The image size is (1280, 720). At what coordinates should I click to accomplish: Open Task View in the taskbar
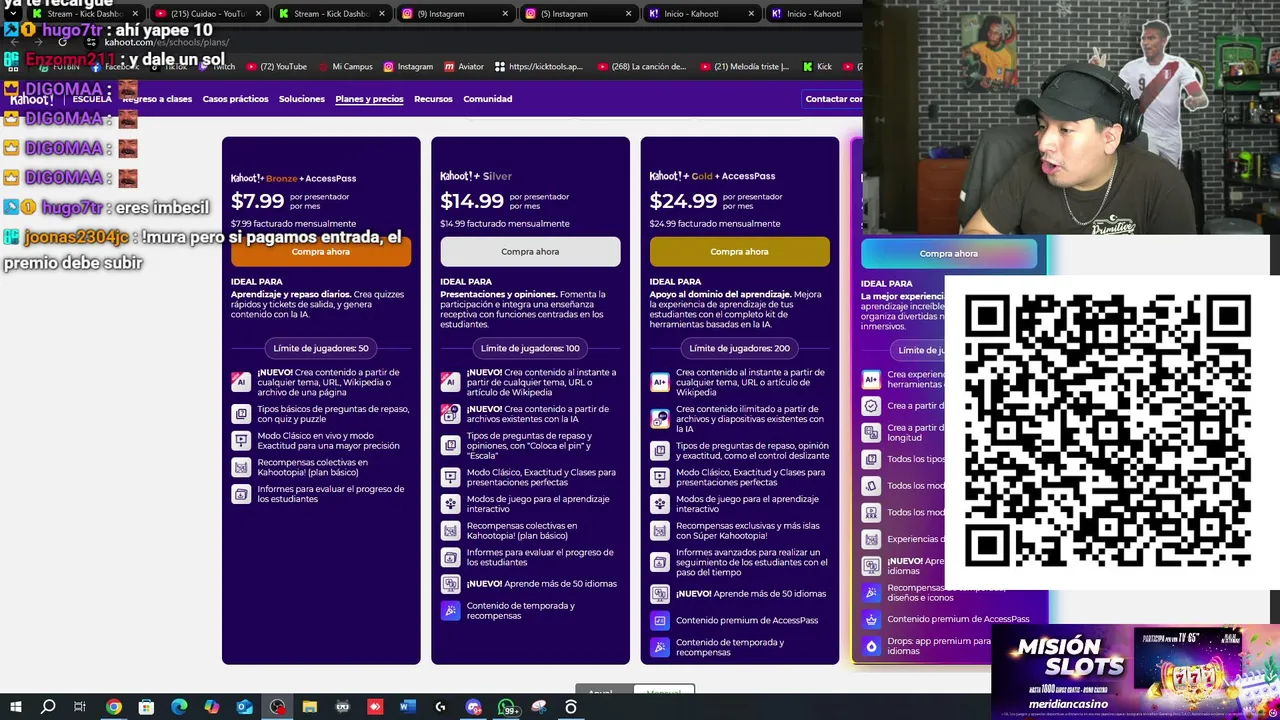[80, 707]
